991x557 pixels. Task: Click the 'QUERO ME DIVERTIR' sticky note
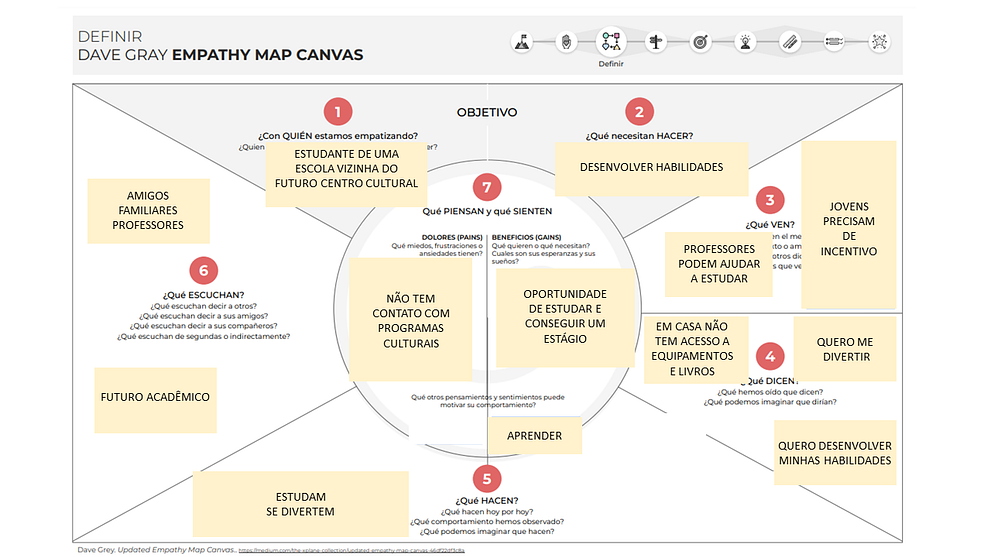click(x=845, y=349)
